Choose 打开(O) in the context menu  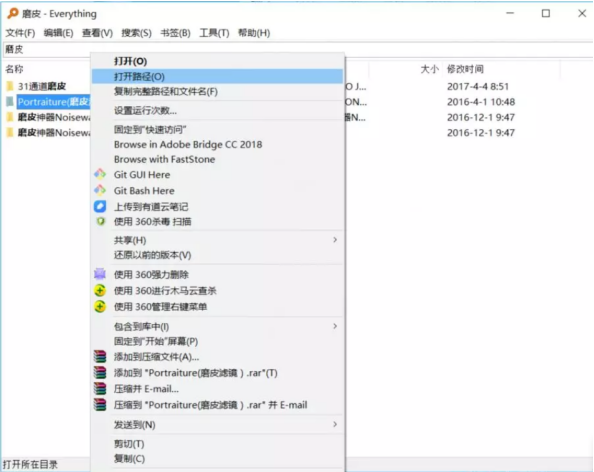(217, 61)
